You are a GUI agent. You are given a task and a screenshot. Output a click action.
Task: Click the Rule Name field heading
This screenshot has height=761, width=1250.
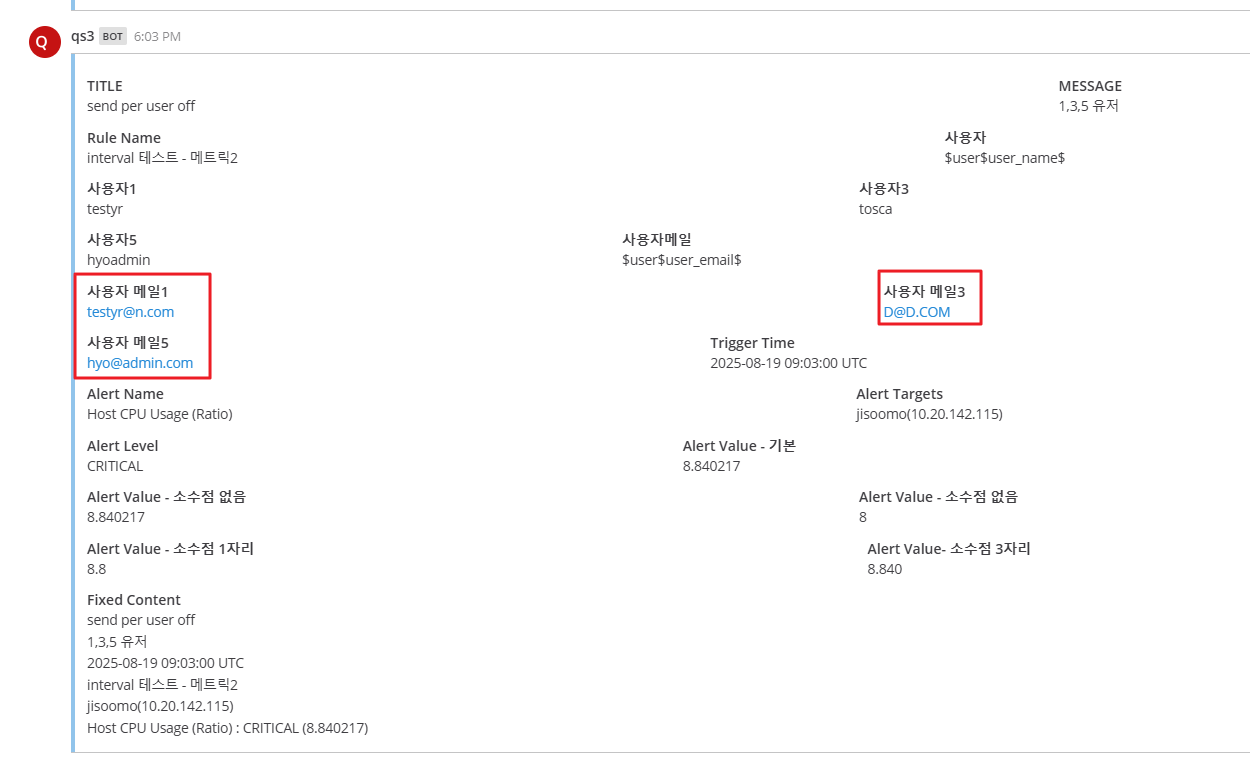tap(124, 138)
